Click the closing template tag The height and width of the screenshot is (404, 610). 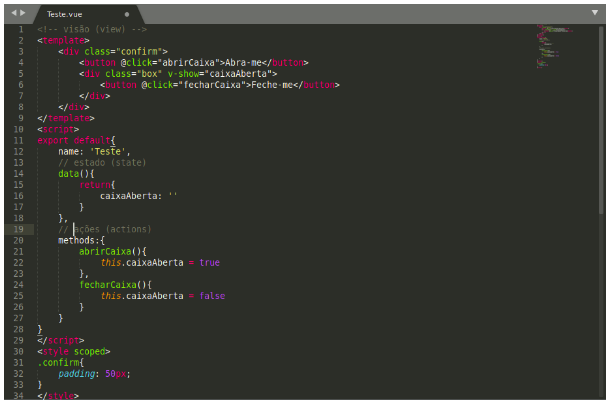click(x=66, y=118)
